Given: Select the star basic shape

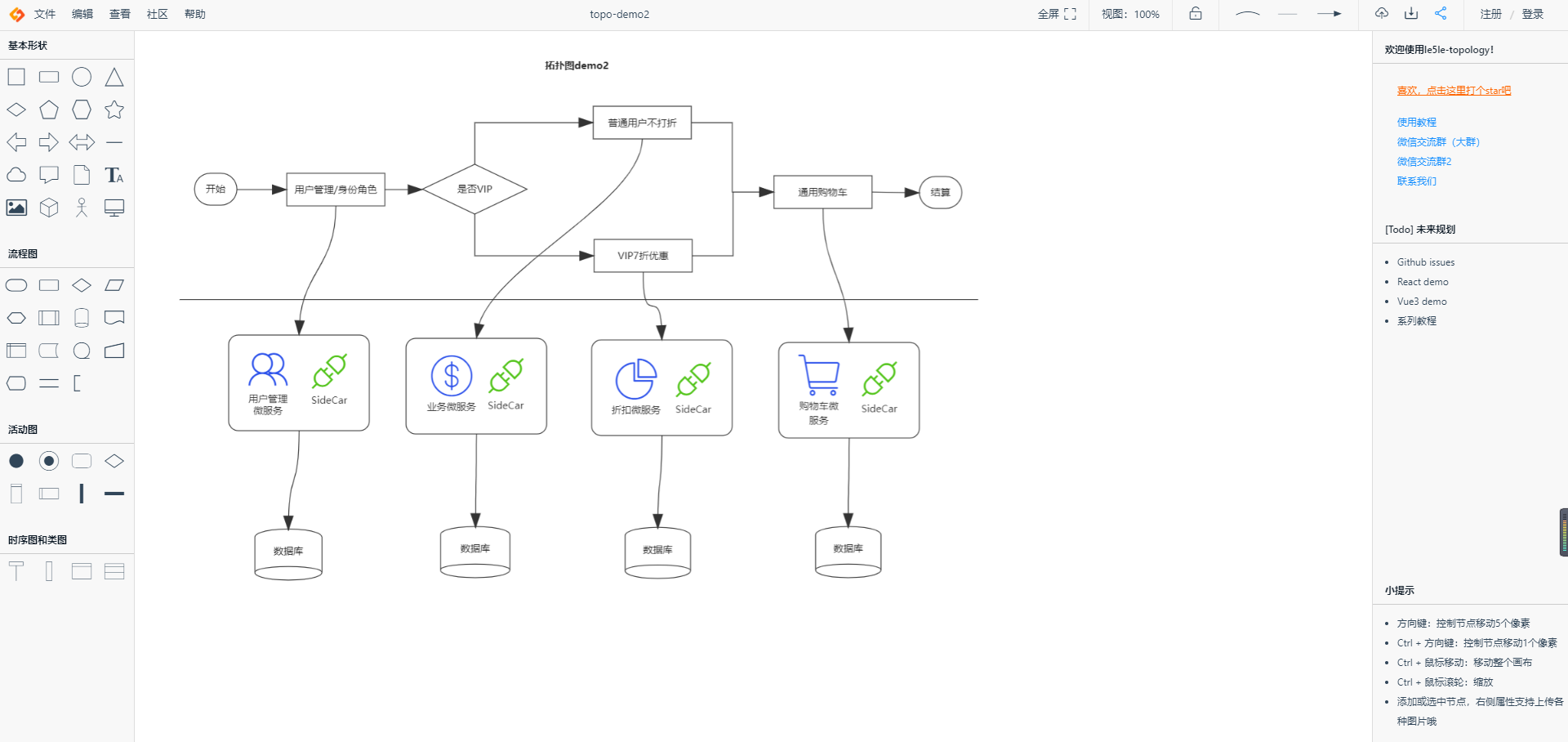Looking at the screenshot, I should (114, 110).
